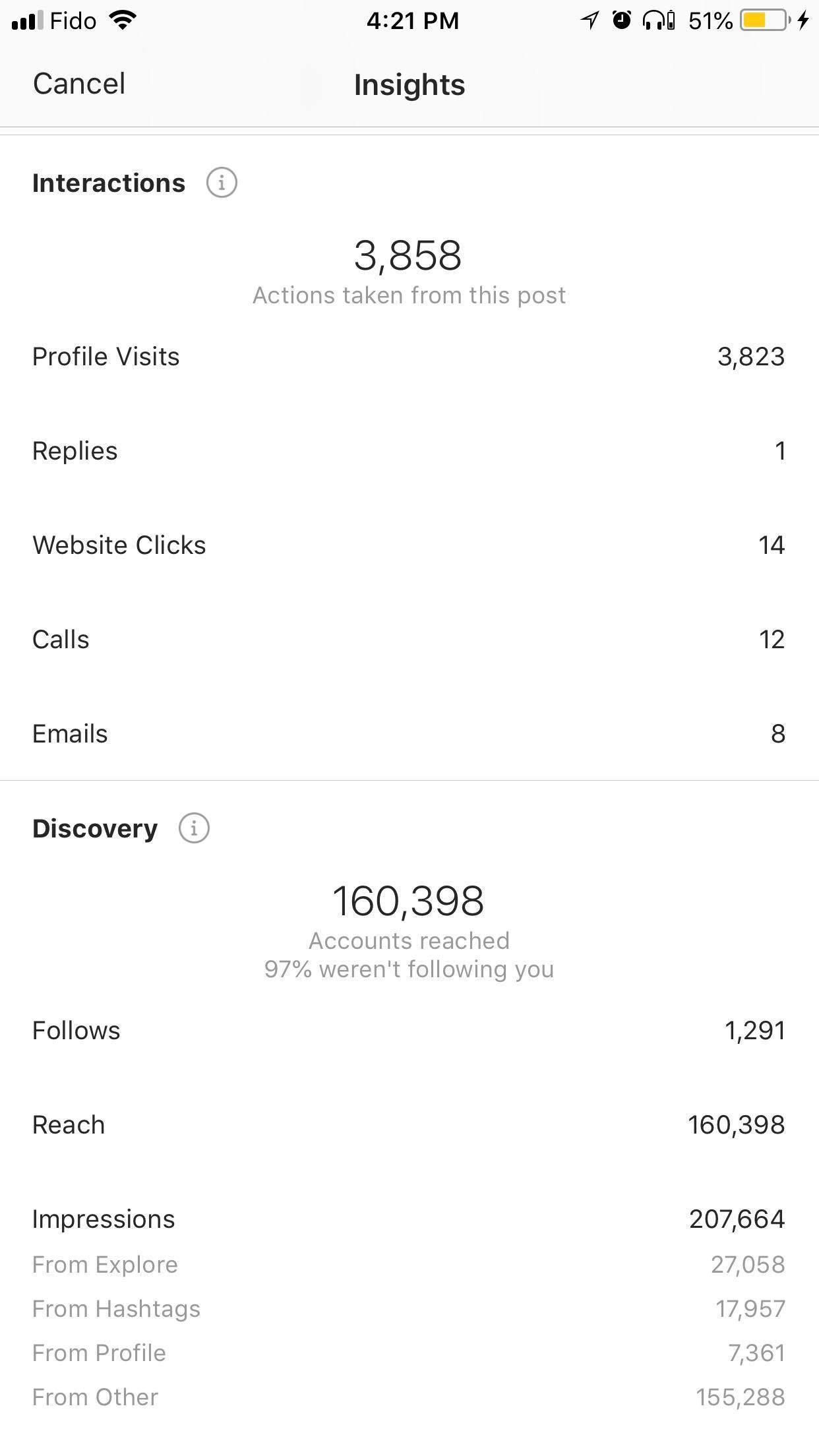
Task: Tap the Discovery info icon
Action: [x=194, y=828]
